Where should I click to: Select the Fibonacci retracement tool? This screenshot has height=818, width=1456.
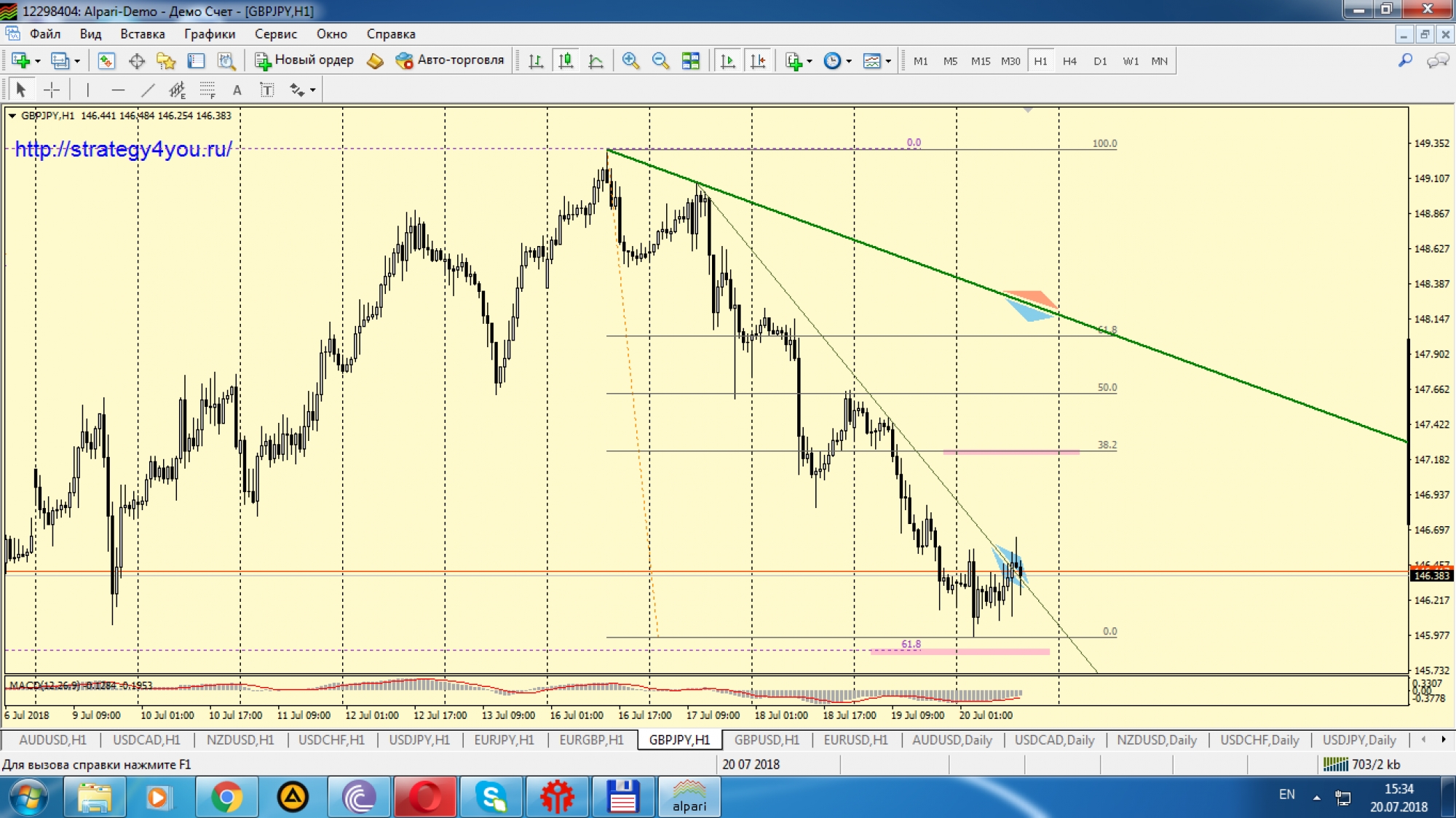click(x=207, y=90)
